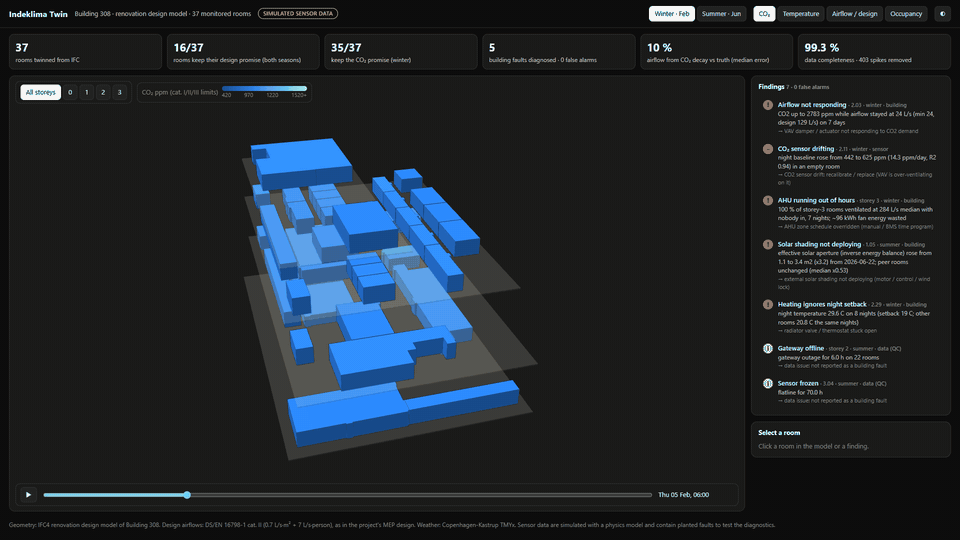Click the timeline slider handle
The image size is (960, 540).
point(187,495)
